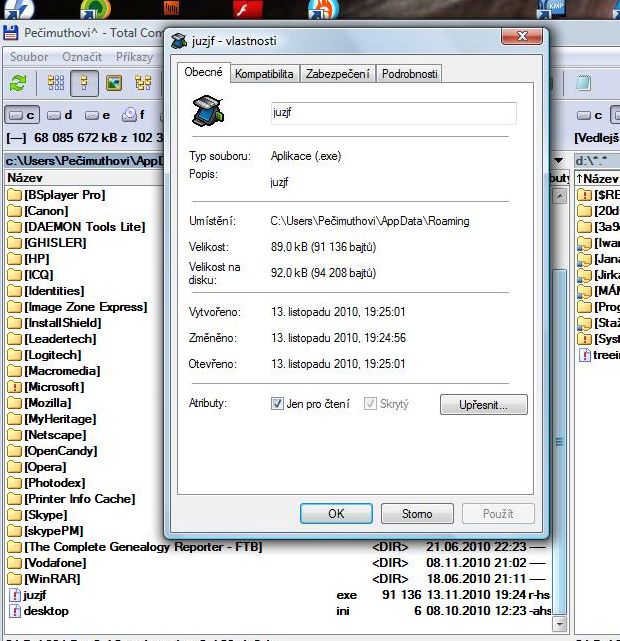620x641 pixels.
Task: Open the Soubor menu
Action: [29, 57]
